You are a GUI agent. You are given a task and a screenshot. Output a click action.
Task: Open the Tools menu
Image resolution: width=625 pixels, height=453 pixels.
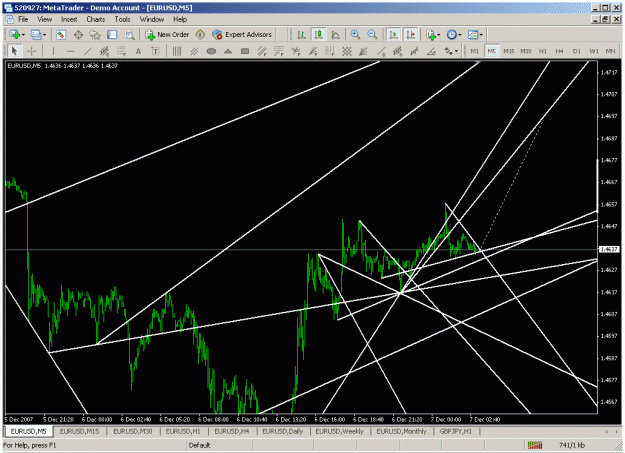122,19
